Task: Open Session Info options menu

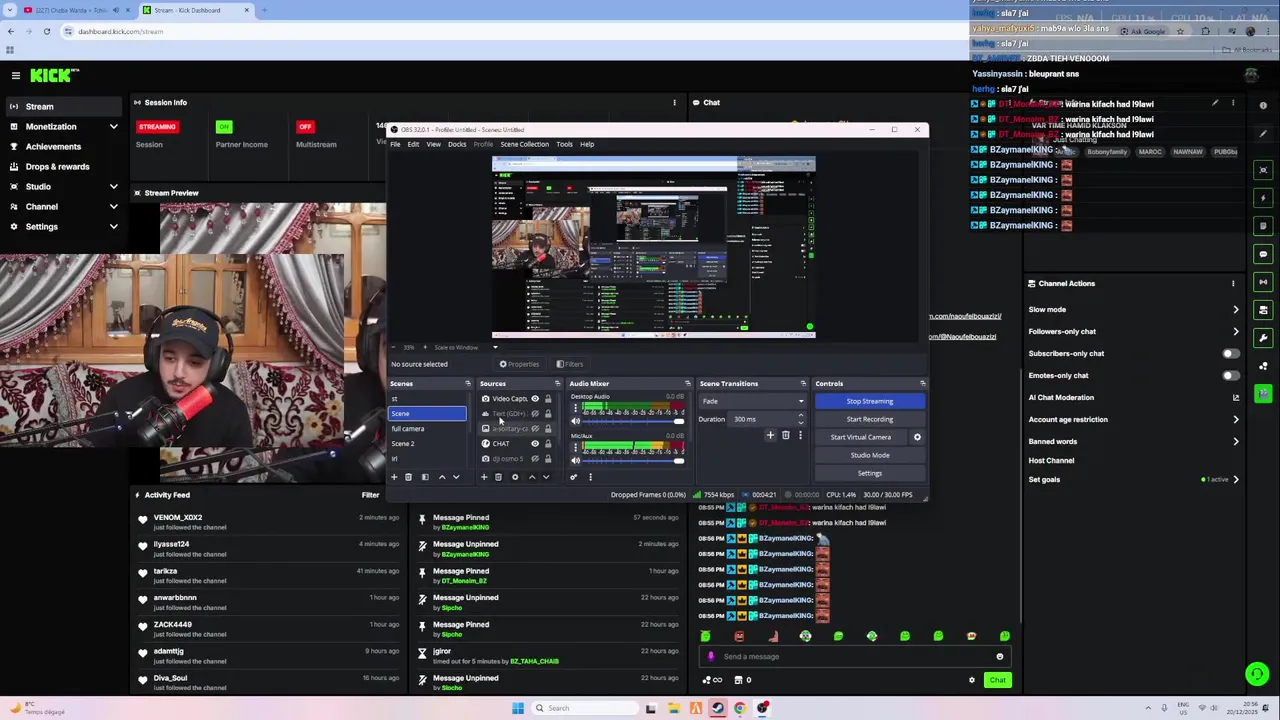Action: click(674, 102)
